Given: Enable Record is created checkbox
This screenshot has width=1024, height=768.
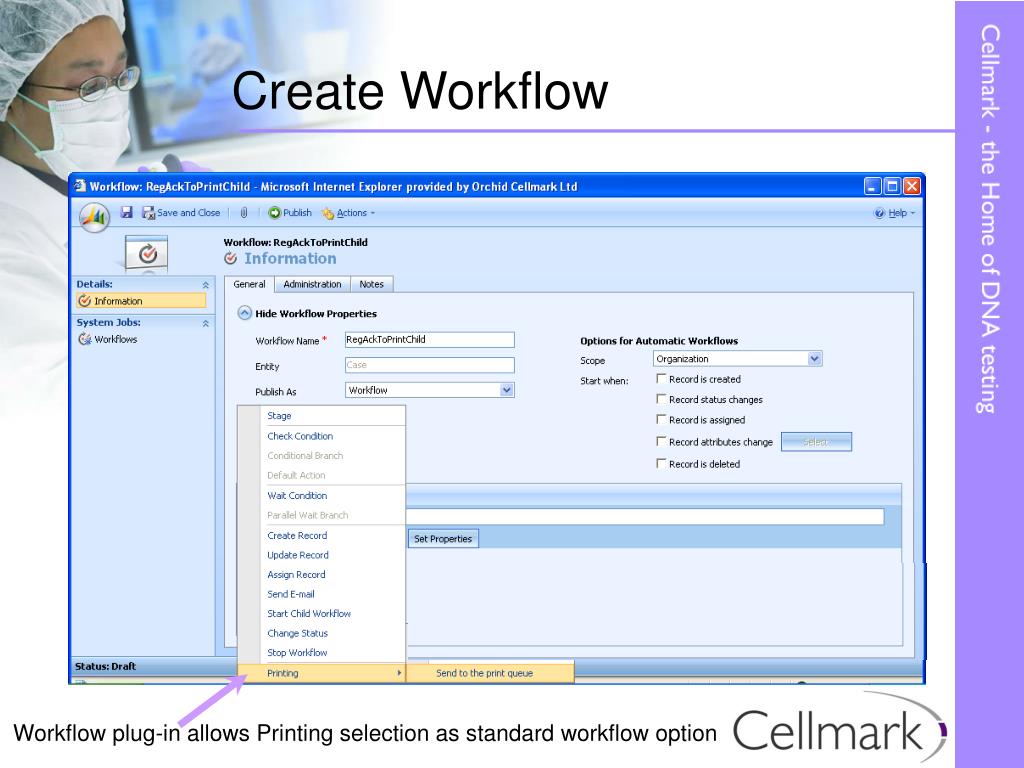Looking at the screenshot, I should pos(662,379).
